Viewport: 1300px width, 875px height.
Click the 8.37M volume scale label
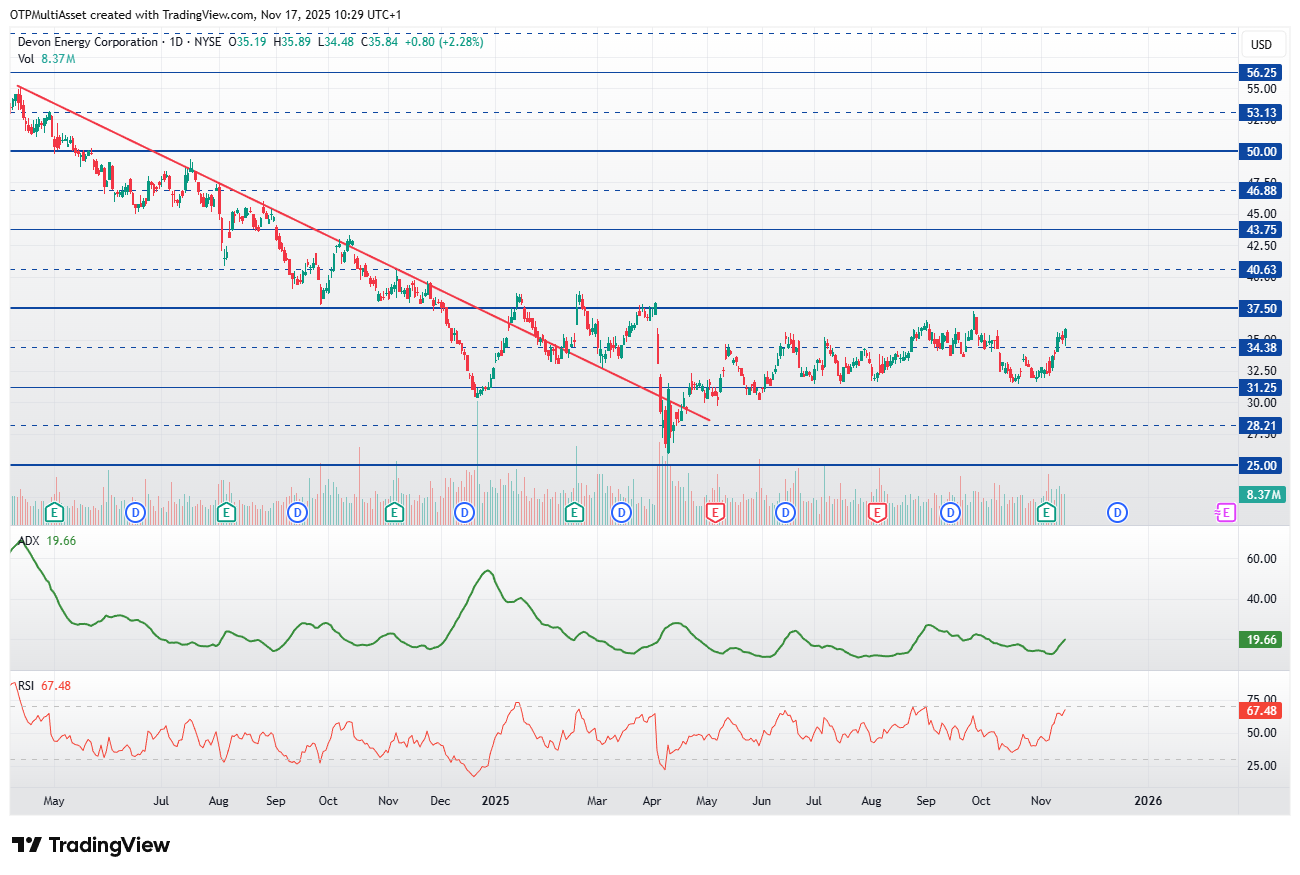pos(1262,494)
